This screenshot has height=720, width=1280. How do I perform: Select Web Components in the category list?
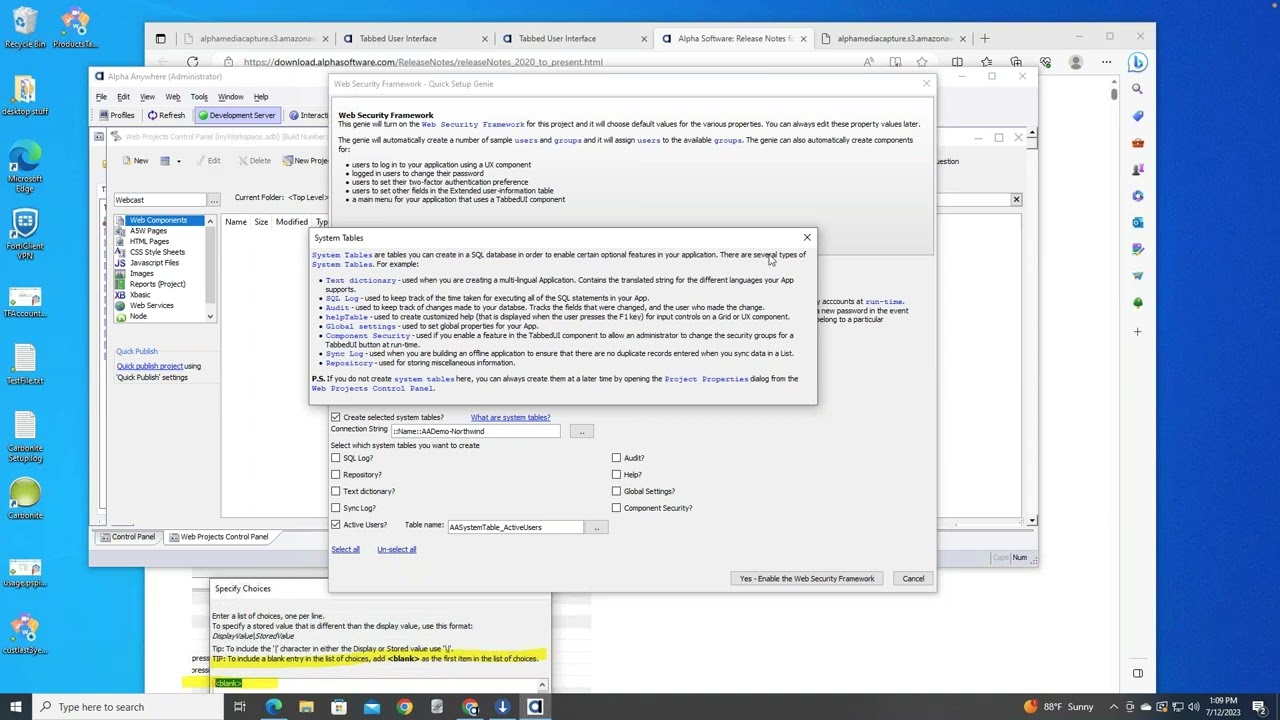(158, 220)
